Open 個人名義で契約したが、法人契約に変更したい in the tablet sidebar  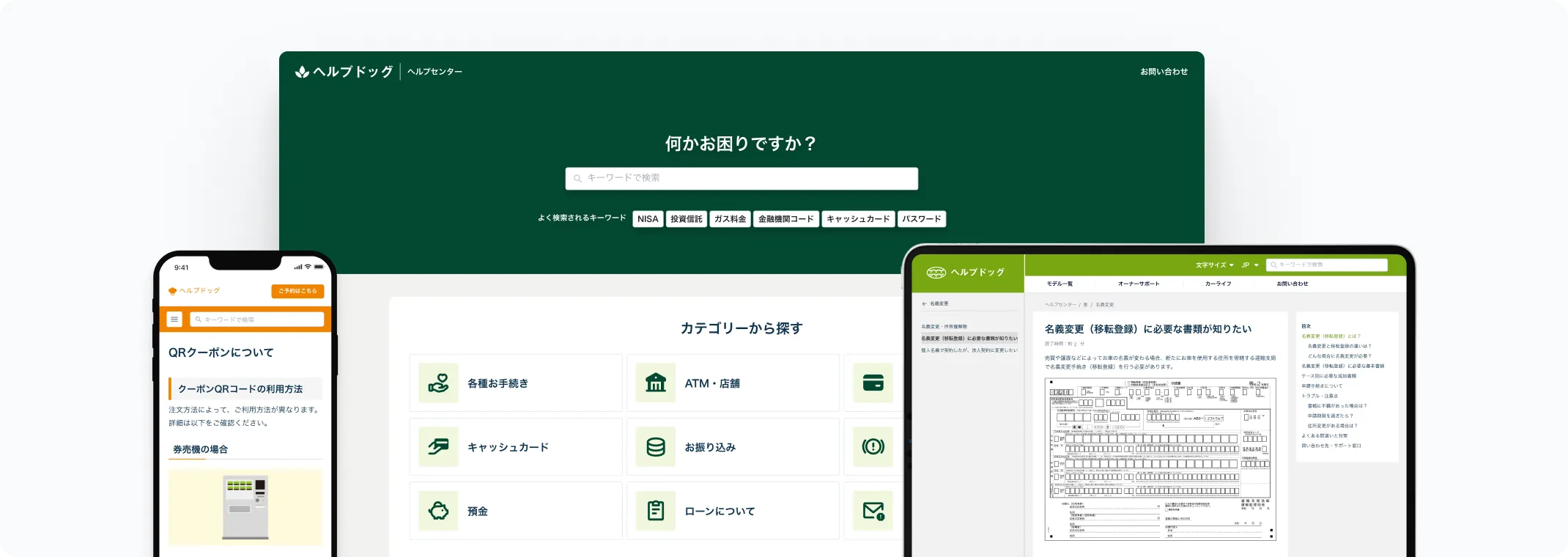coord(969,350)
